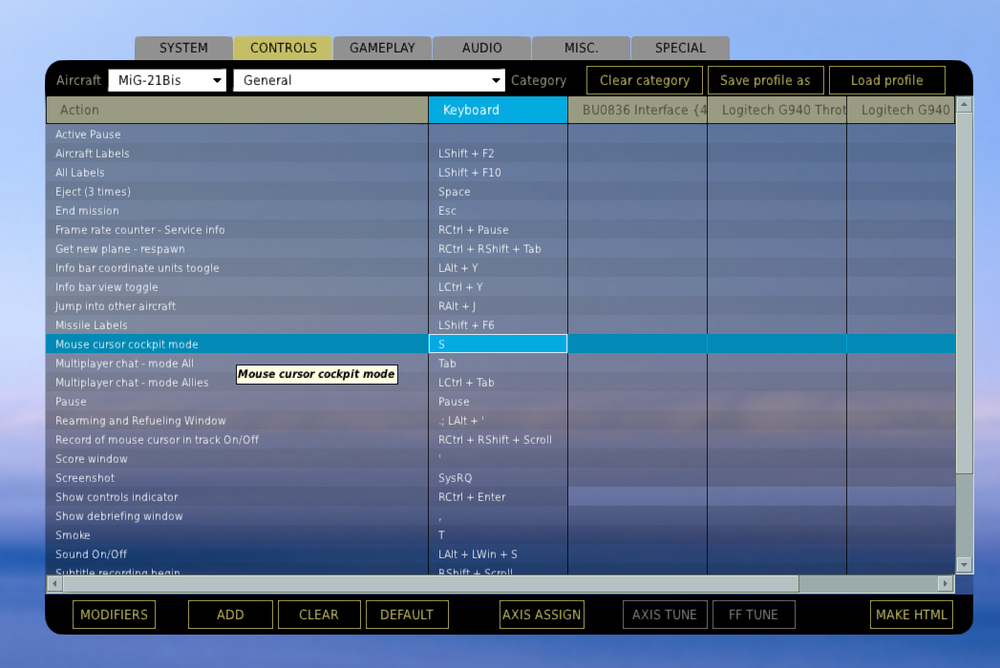
Task: Click the vertical scrollbar thumb
Action: point(964,293)
